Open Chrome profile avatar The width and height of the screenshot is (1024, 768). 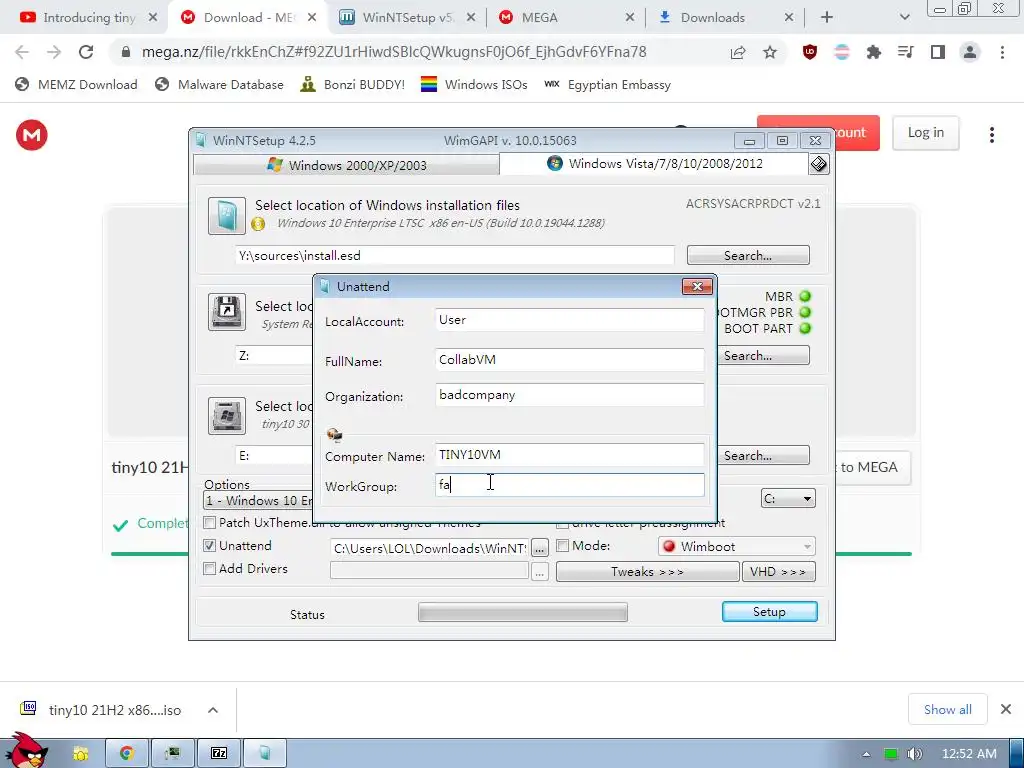970,52
